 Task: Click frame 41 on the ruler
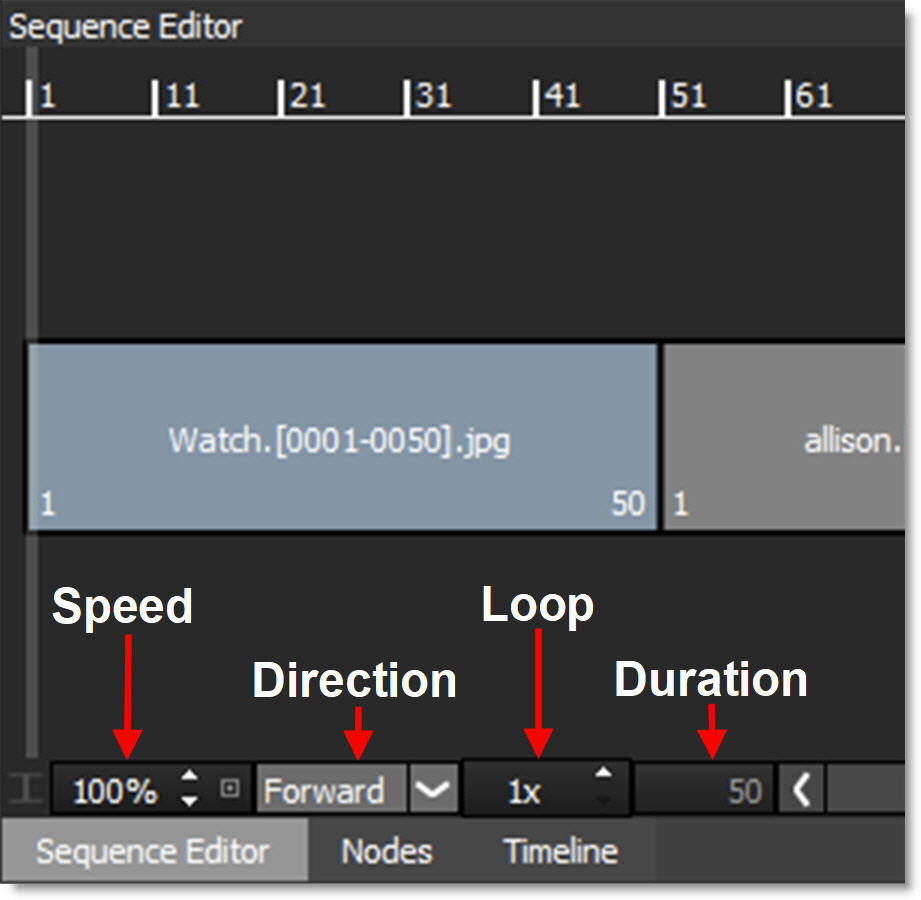(538, 98)
